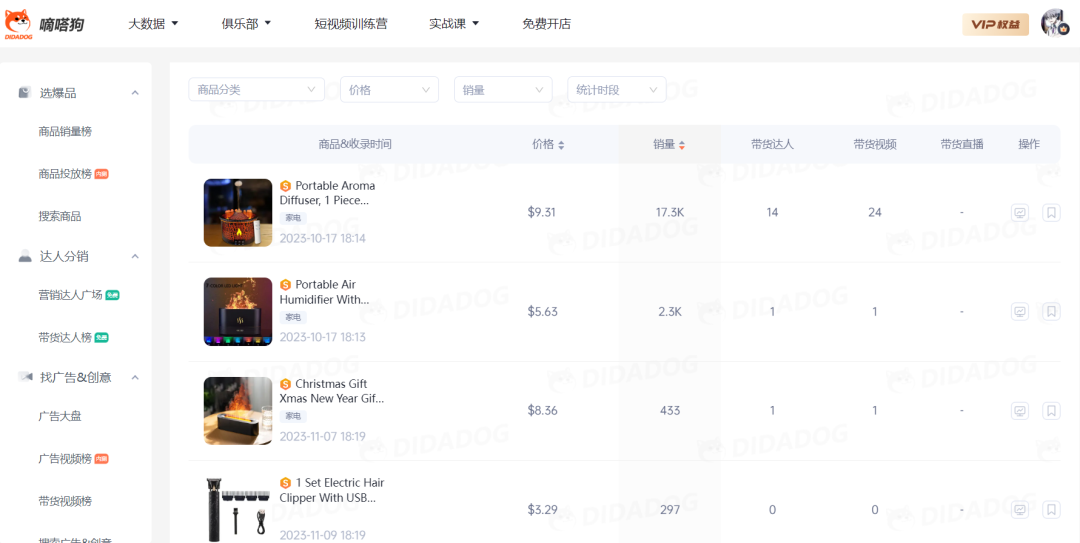Collapse the 选爆品 sidebar section
Viewport: 1080px width, 543px height.
(x=135, y=93)
